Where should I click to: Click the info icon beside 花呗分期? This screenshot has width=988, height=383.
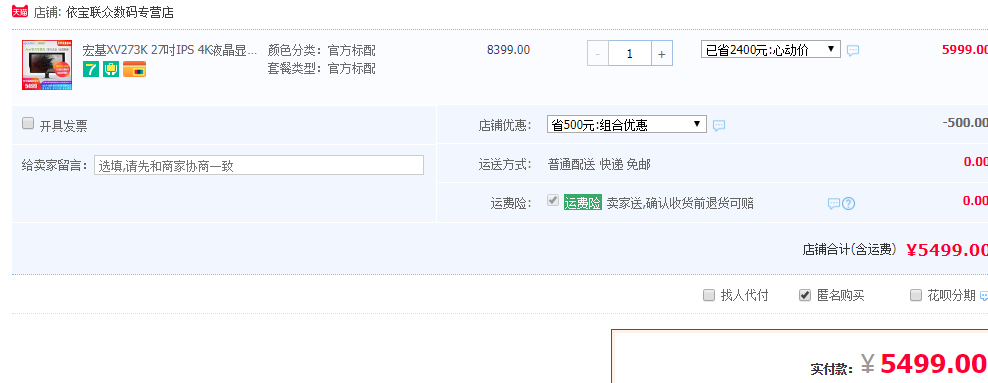tap(984, 295)
